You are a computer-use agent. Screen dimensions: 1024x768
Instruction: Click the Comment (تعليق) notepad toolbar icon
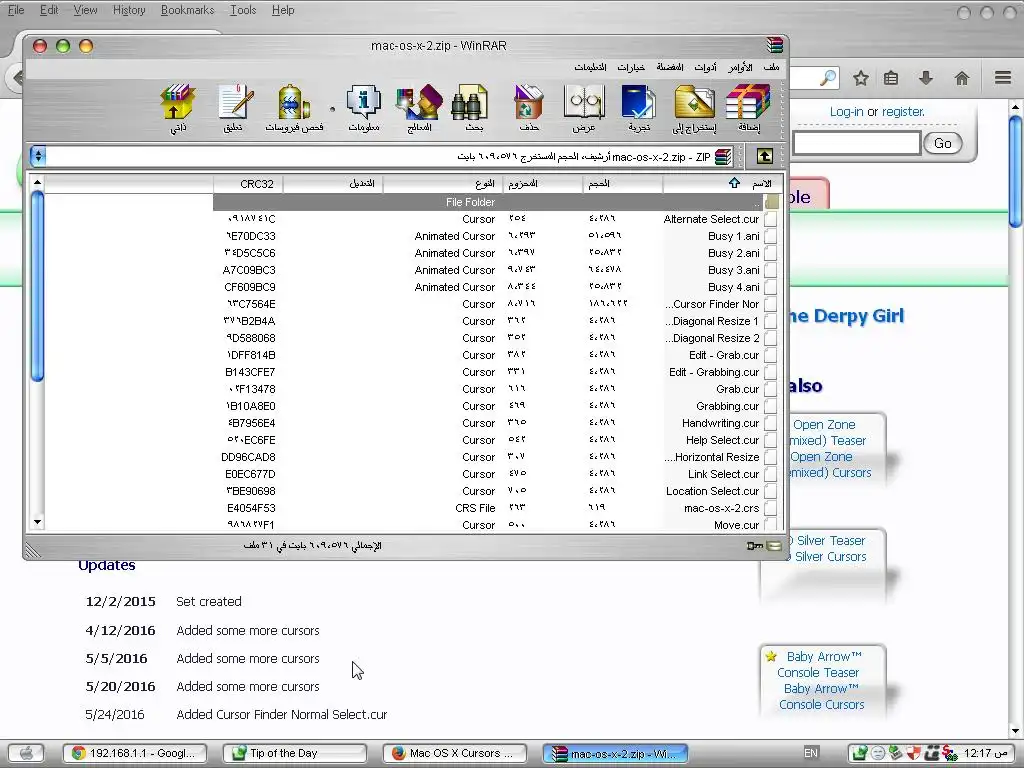[234, 108]
